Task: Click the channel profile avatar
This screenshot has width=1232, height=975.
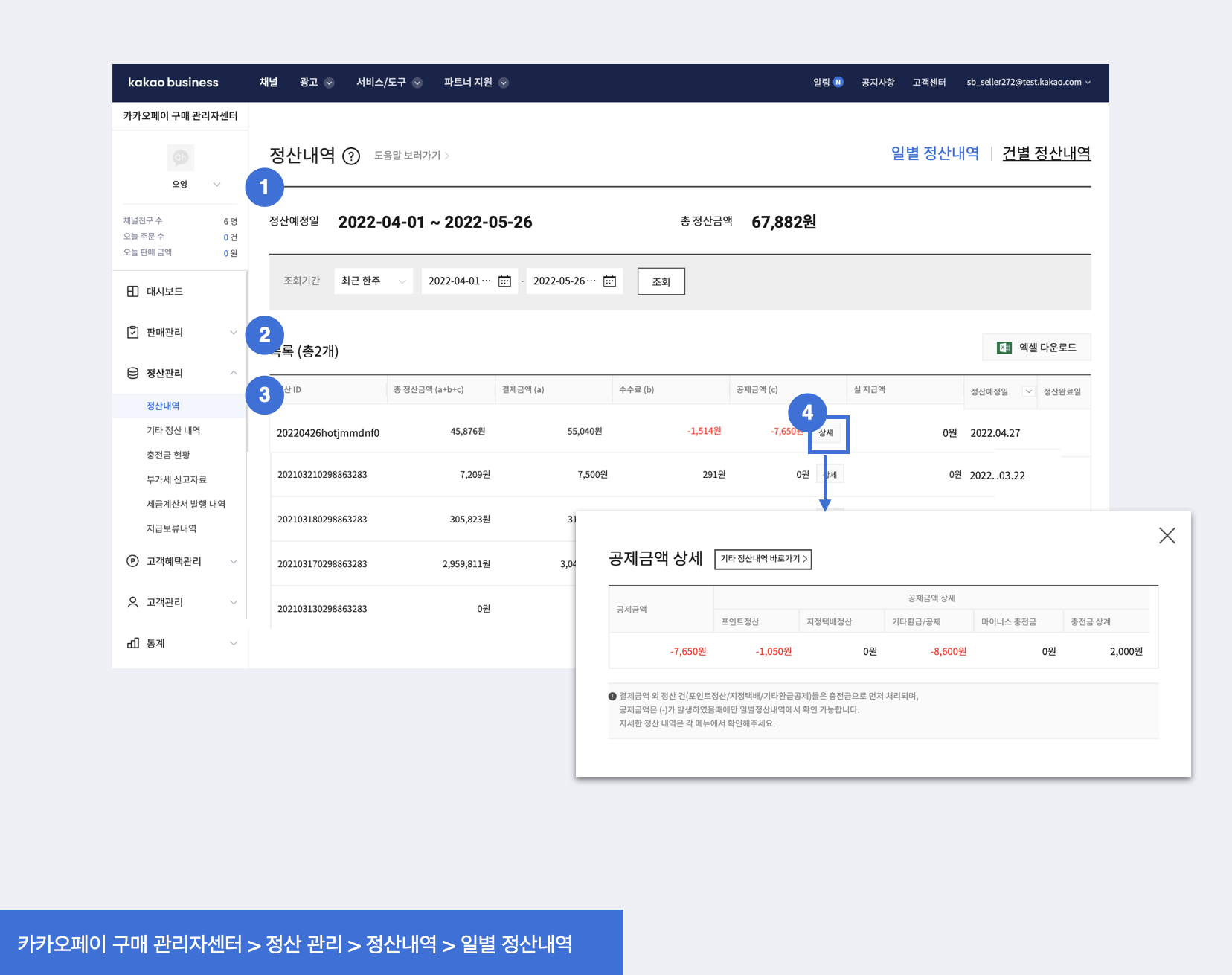Action: click(x=180, y=157)
